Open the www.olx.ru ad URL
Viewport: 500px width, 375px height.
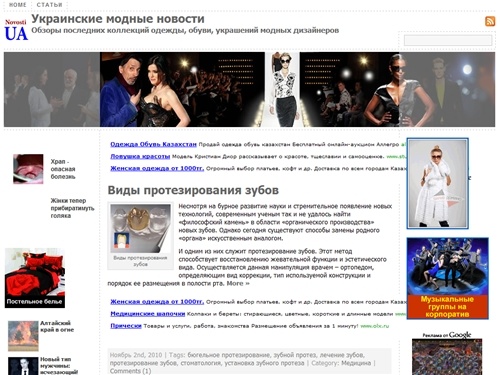pyautogui.click(x=374, y=326)
